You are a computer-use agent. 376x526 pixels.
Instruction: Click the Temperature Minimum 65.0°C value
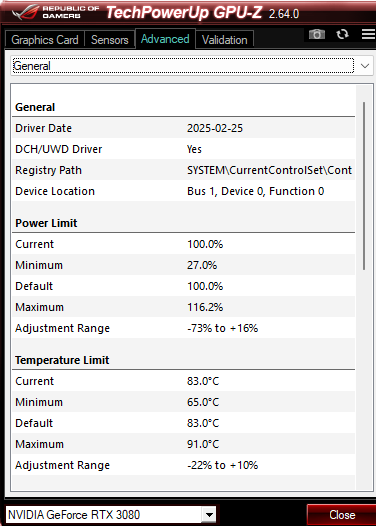coord(203,402)
